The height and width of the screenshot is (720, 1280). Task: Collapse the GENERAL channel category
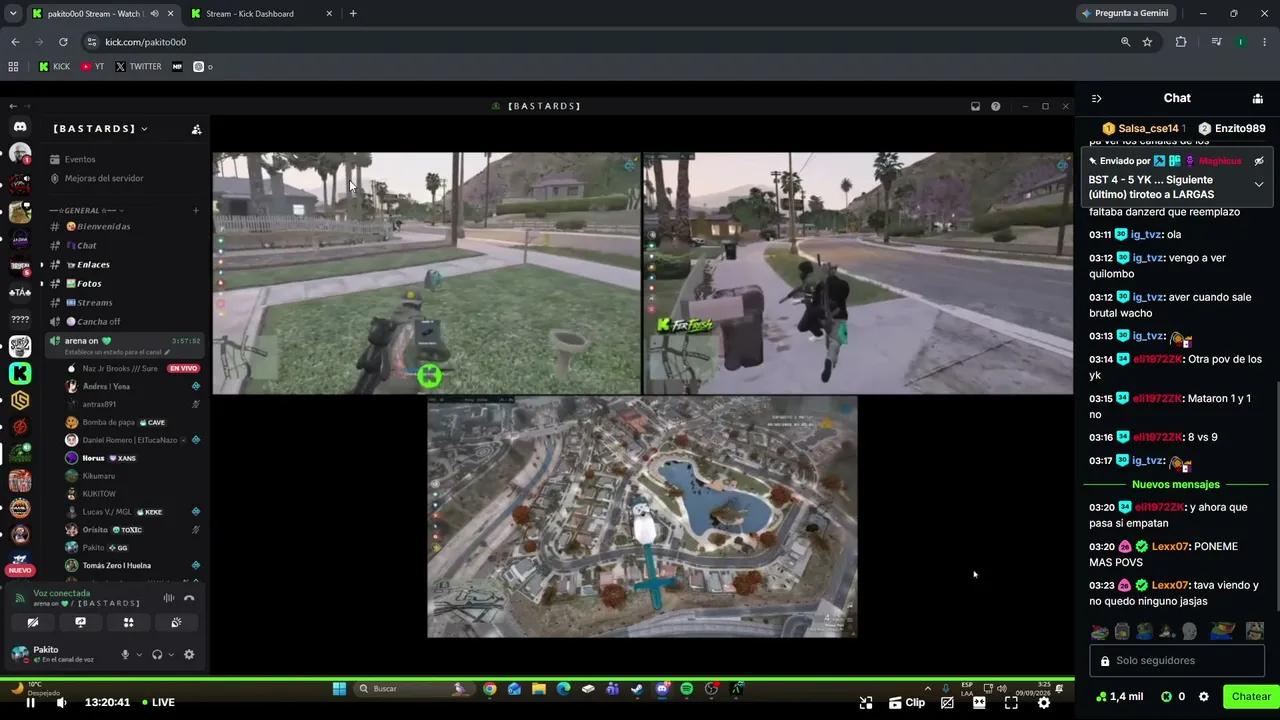point(85,211)
